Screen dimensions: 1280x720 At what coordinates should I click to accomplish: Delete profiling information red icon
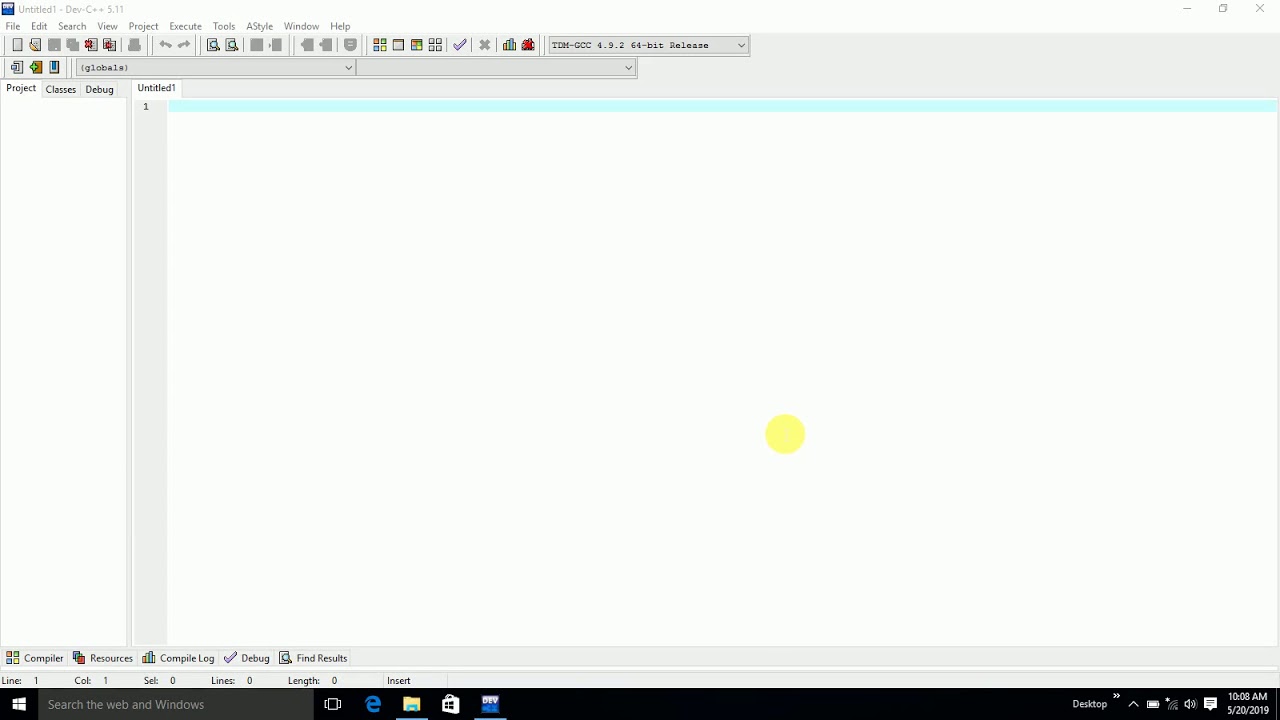click(529, 45)
